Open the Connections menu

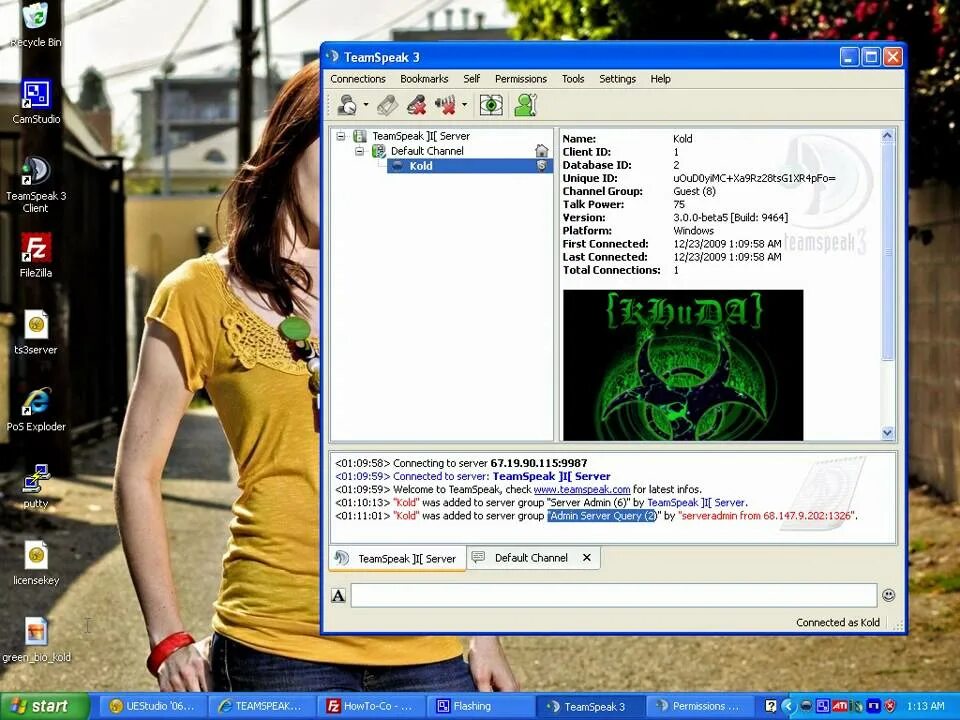click(358, 79)
